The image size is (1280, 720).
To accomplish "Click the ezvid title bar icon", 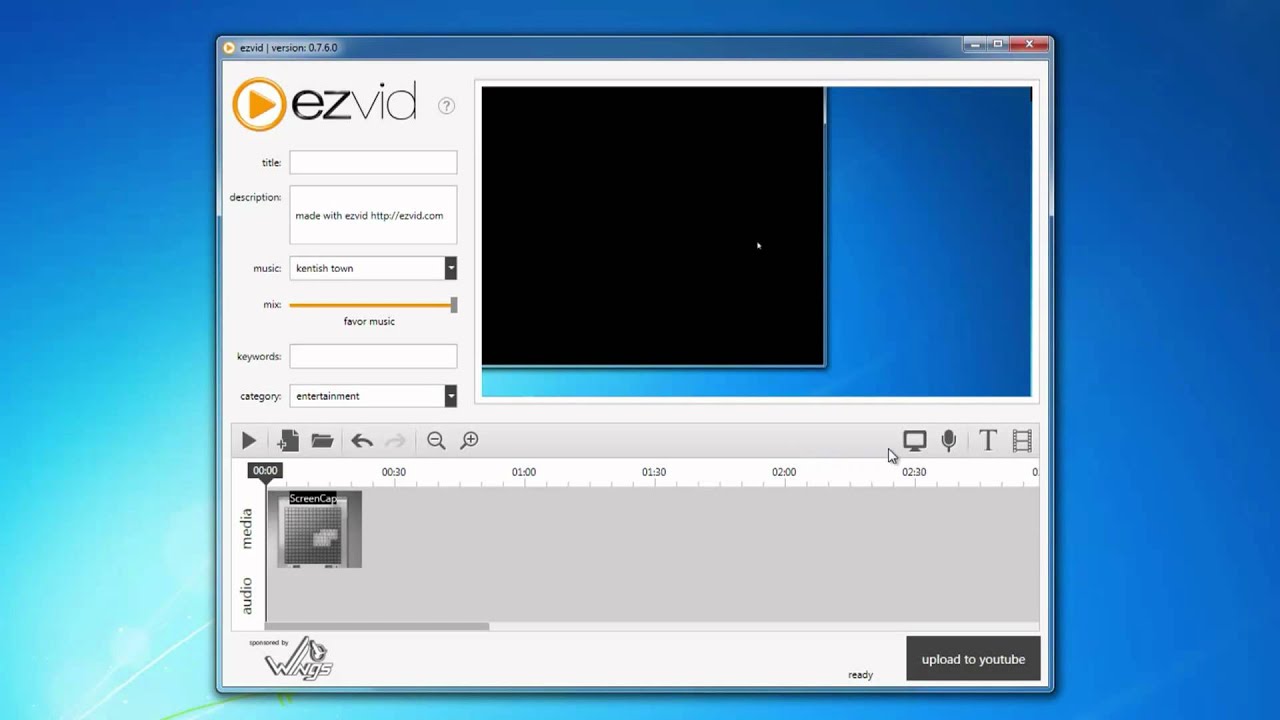I will point(229,47).
